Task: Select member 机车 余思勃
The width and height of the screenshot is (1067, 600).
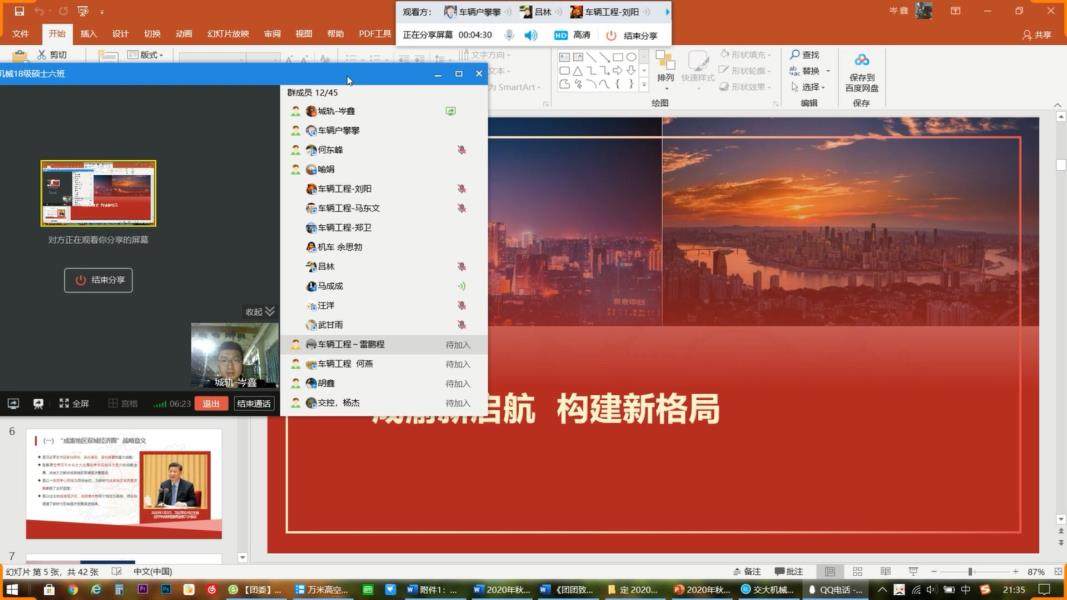Action: click(x=385, y=247)
